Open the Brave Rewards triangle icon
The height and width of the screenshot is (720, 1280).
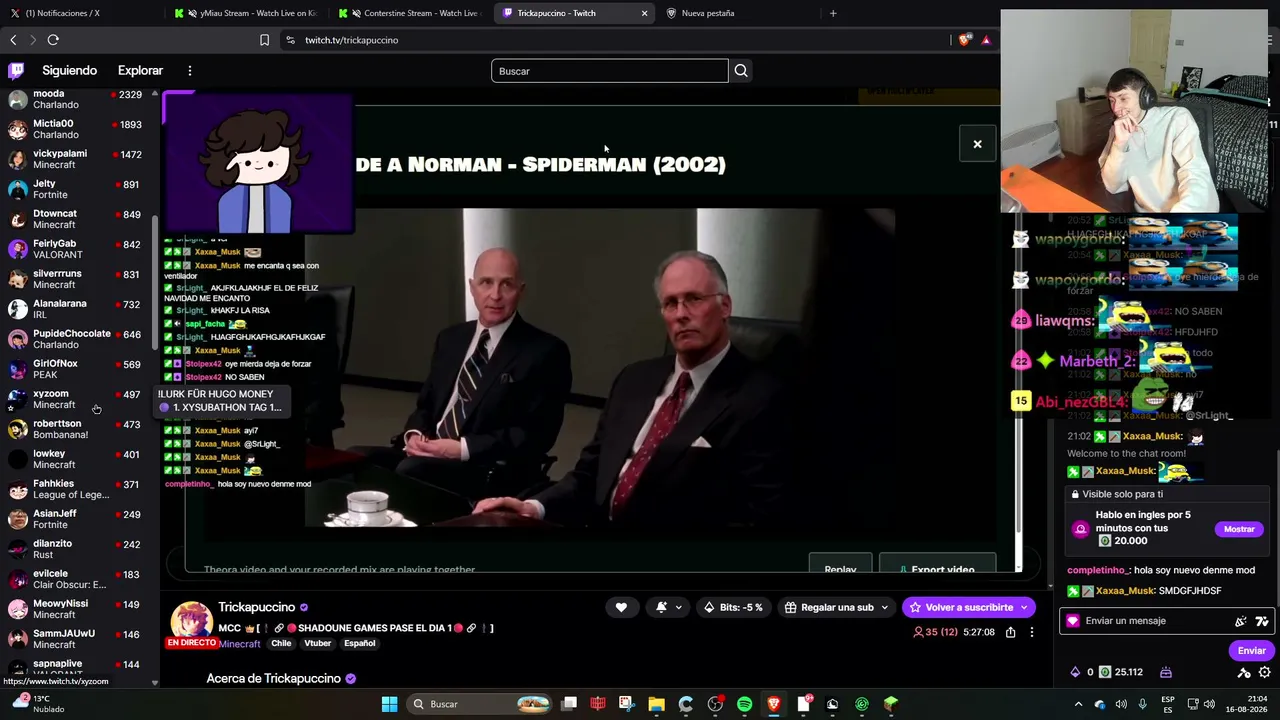click(x=985, y=40)
